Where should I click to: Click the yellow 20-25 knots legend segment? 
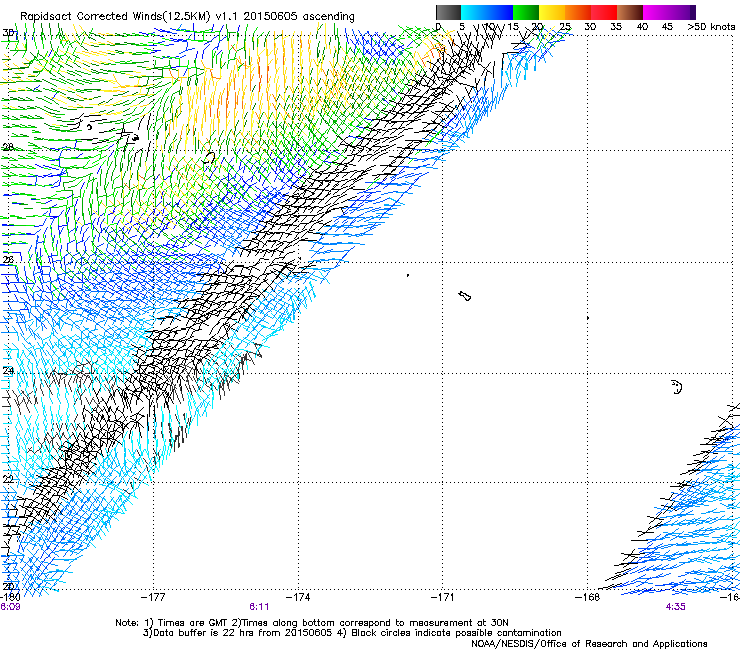(552, 12)
